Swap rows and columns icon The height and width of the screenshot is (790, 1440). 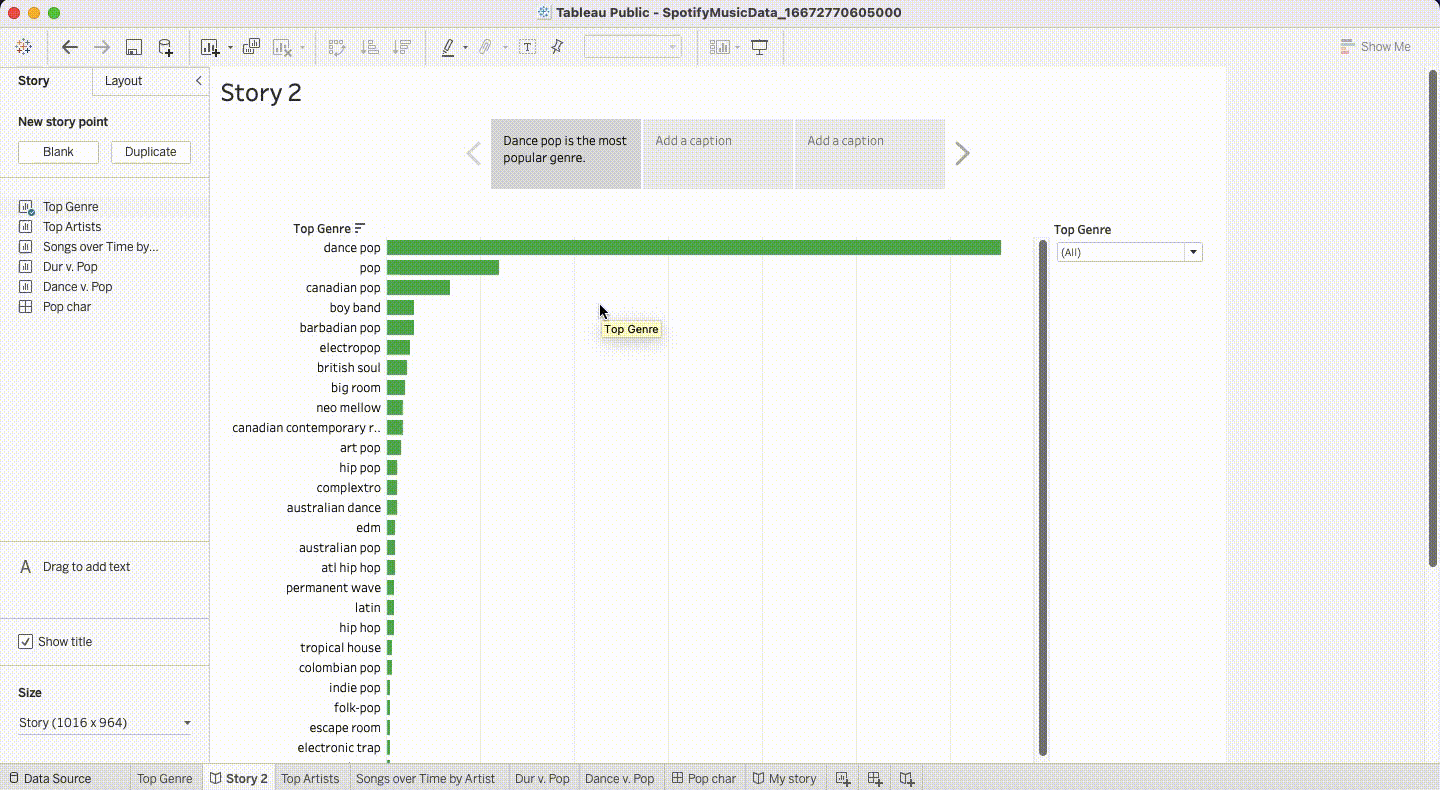337,47
